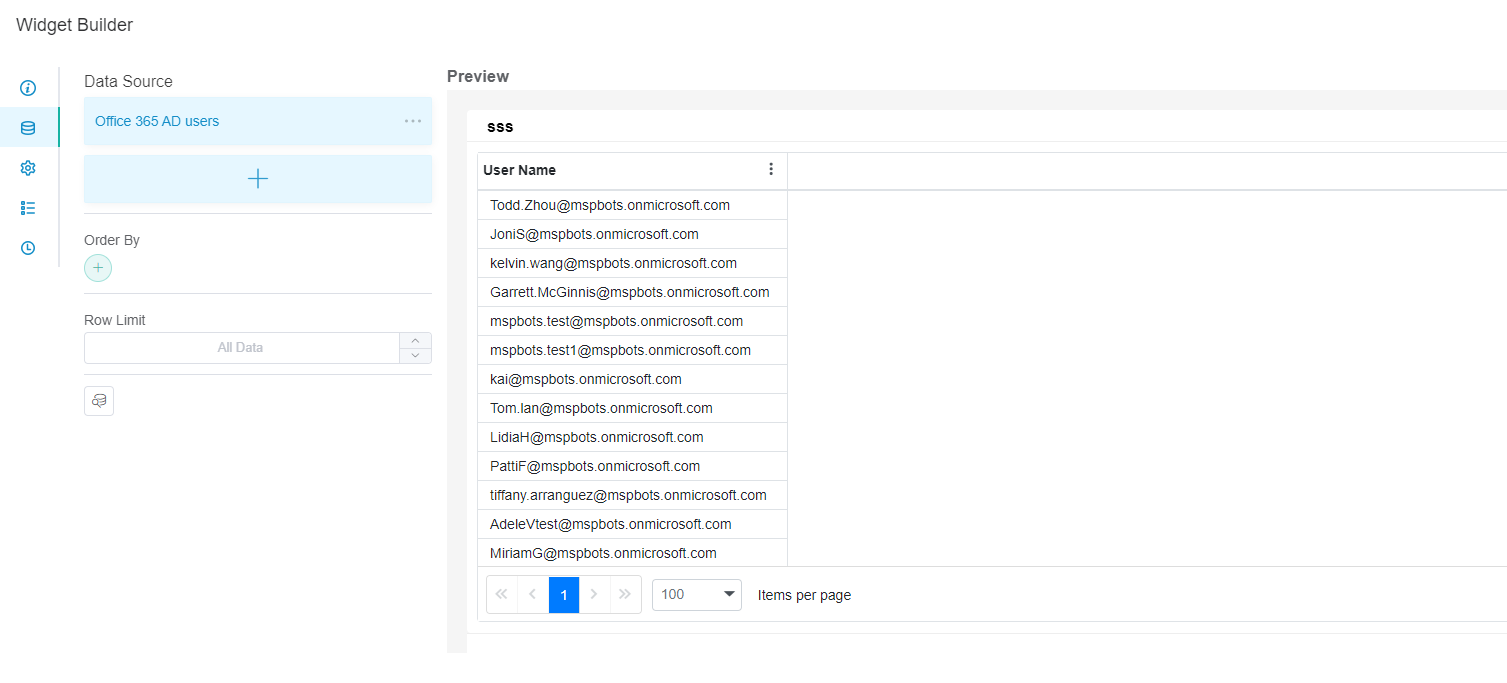Select the Office 365 AD users data source
The height and width of the screenshot is (683, 1507).
point(156,121)
